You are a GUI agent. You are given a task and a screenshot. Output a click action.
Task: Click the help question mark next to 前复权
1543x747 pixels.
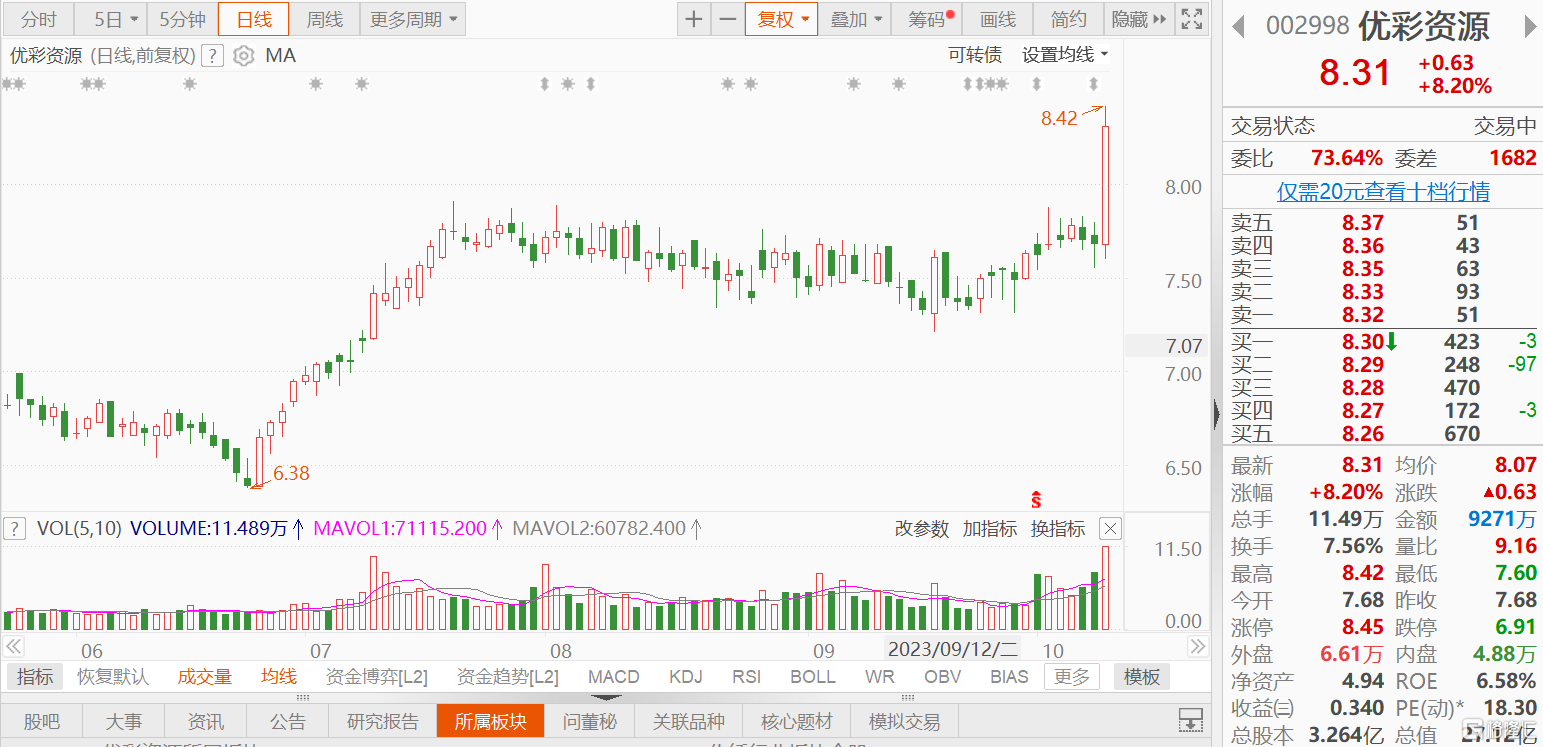tap(211, 56)
